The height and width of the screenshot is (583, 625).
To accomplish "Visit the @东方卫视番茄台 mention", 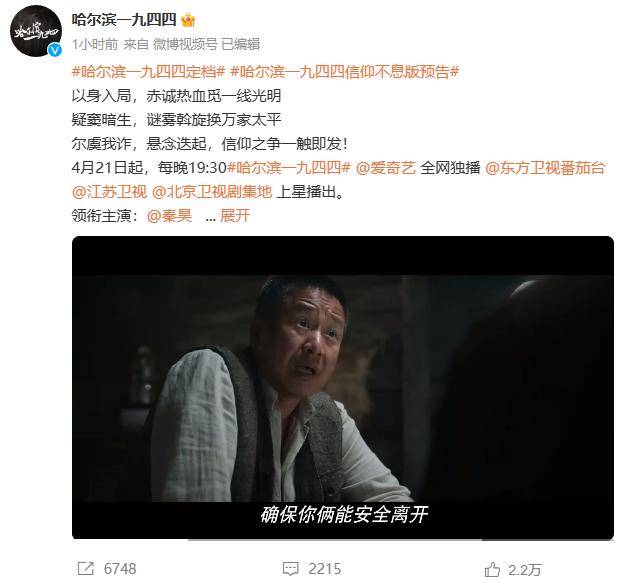I will pos(545,168).
